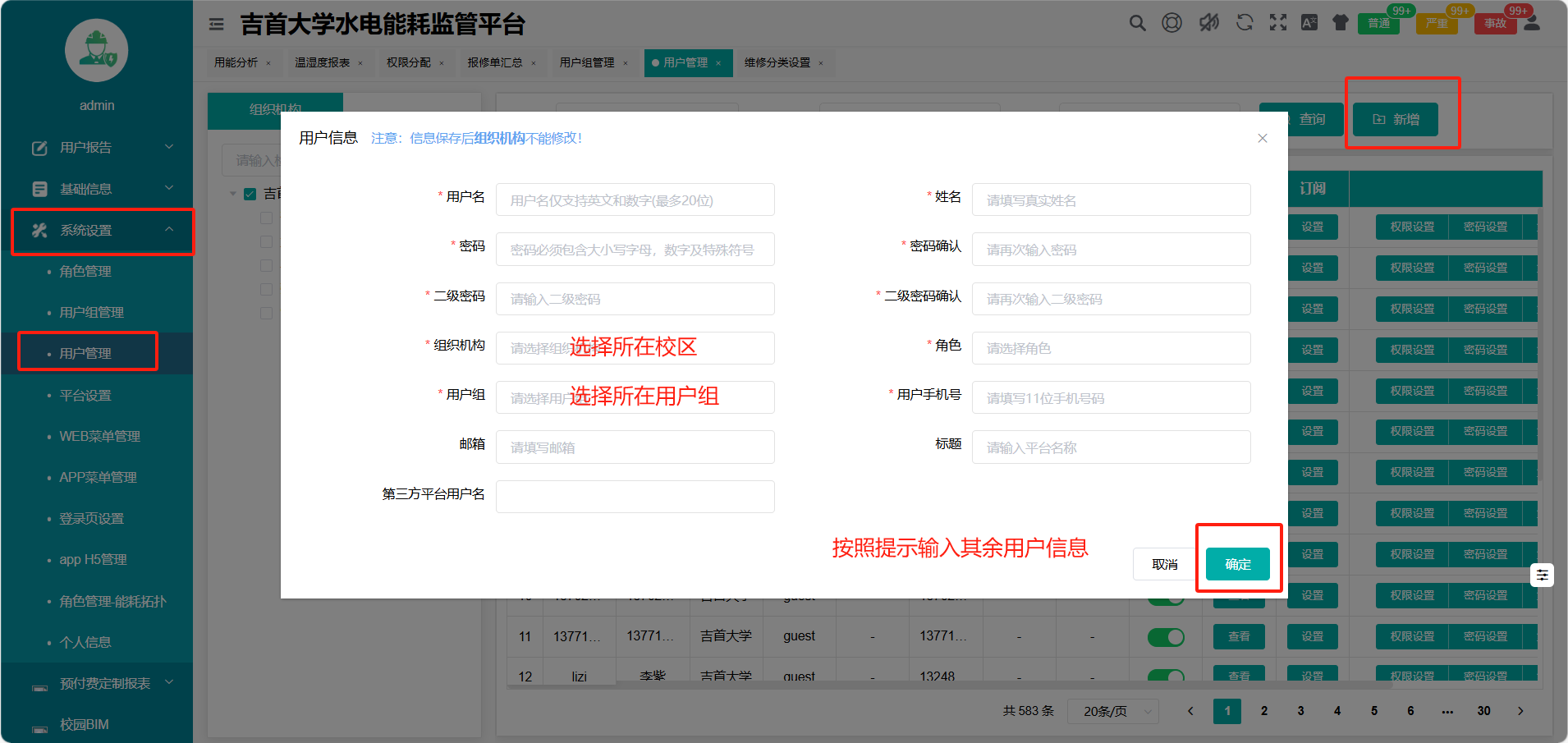This screenshot has width=1568, height=743.
Task: Open the theme shirt icon
Action: tap(1341, 23)
